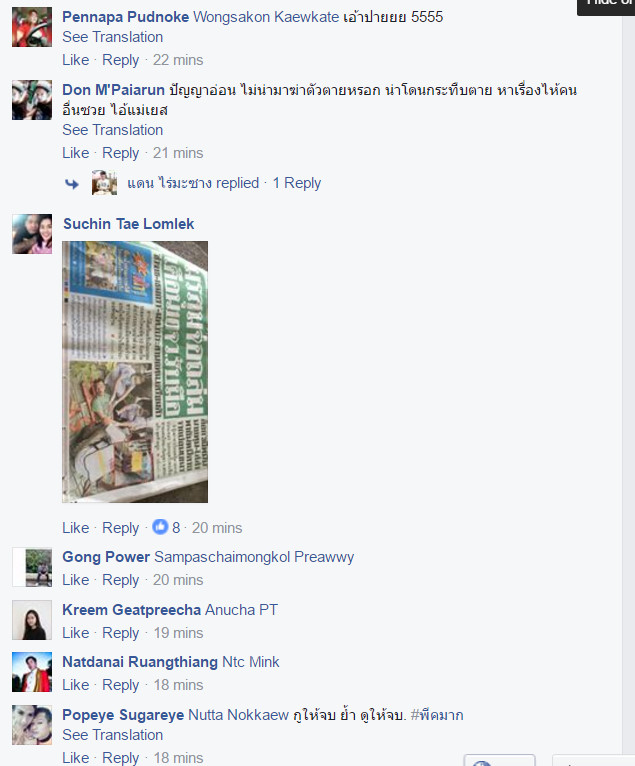Viewport: 635px width, 766px height.
Task: Open the small avatar of the replier
Action: [104, 183]
